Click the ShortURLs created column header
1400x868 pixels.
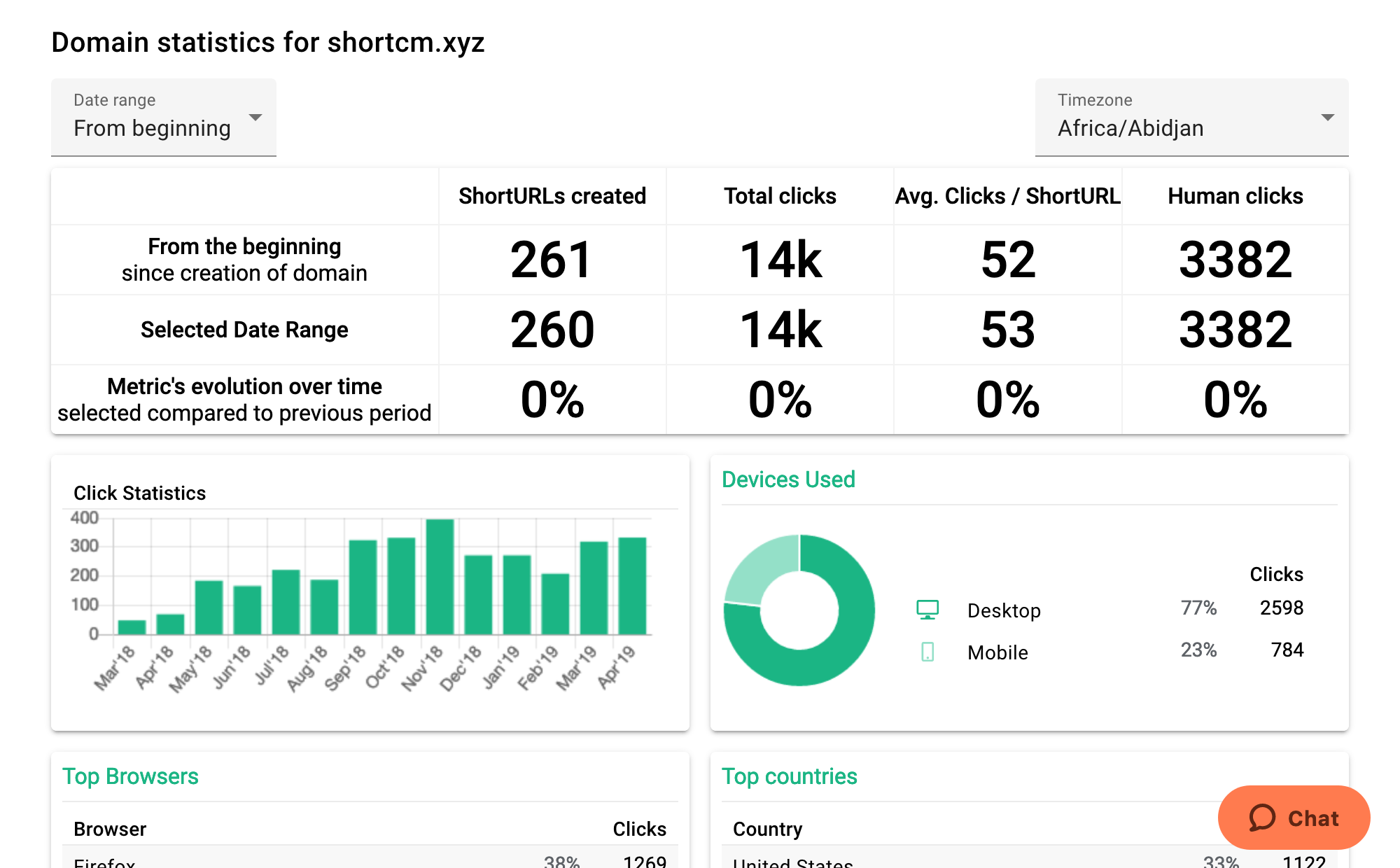[x=552, y=196]
